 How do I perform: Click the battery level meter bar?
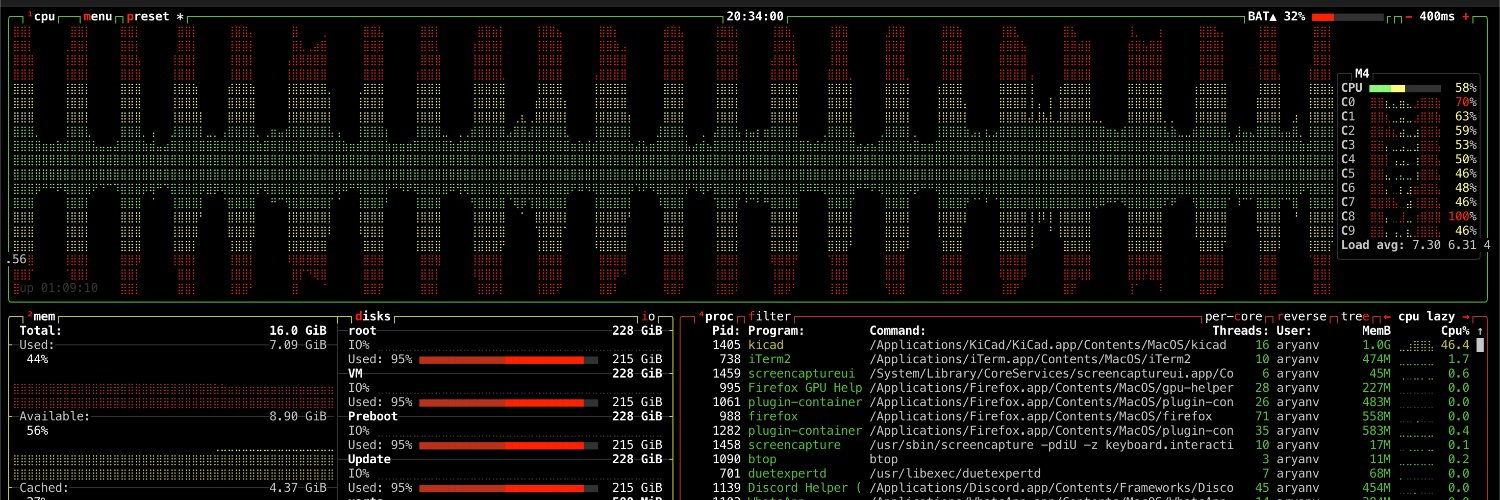1347,17
